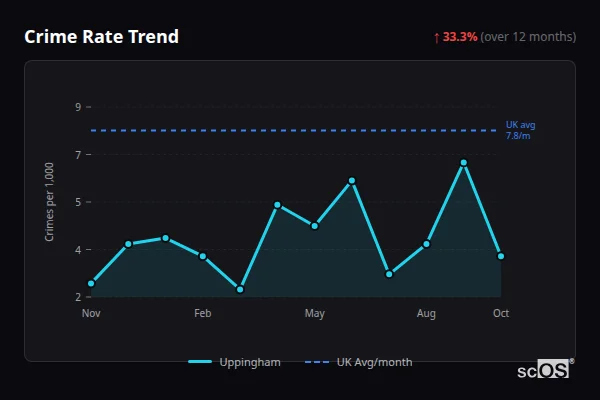The height and width of the screenshot is (400, 600).
Task: Click the y-axis value '2'
Action: coord(78,297)
